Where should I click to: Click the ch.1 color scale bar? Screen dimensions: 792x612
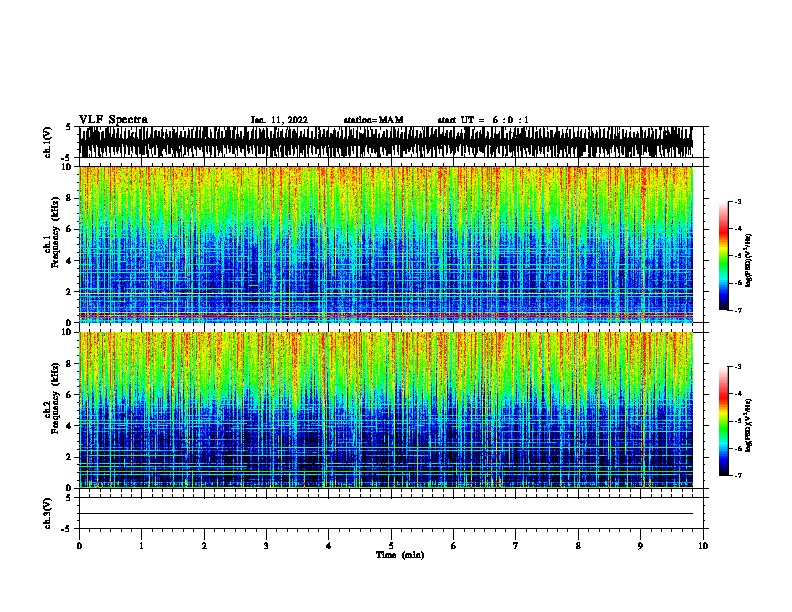tap(724, 256)
